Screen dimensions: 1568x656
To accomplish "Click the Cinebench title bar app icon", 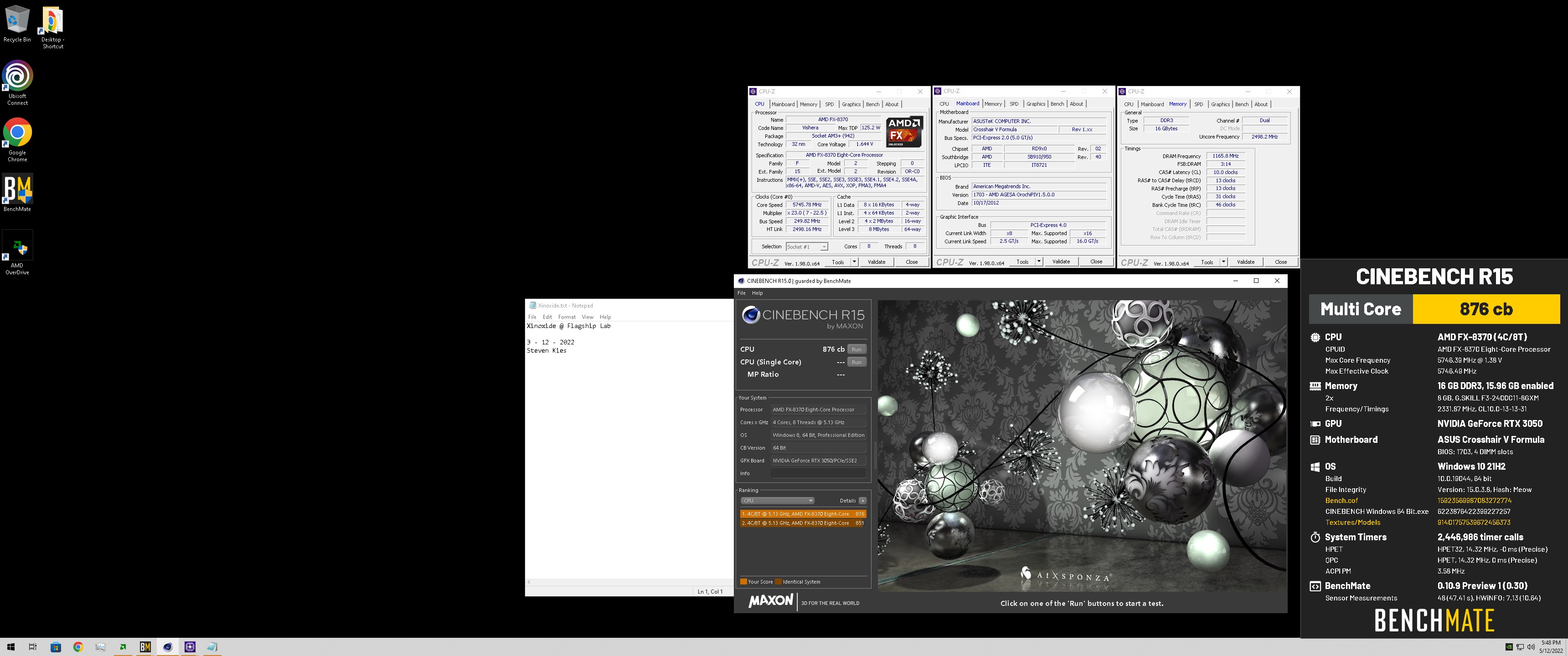I will [x=741, y=281].
